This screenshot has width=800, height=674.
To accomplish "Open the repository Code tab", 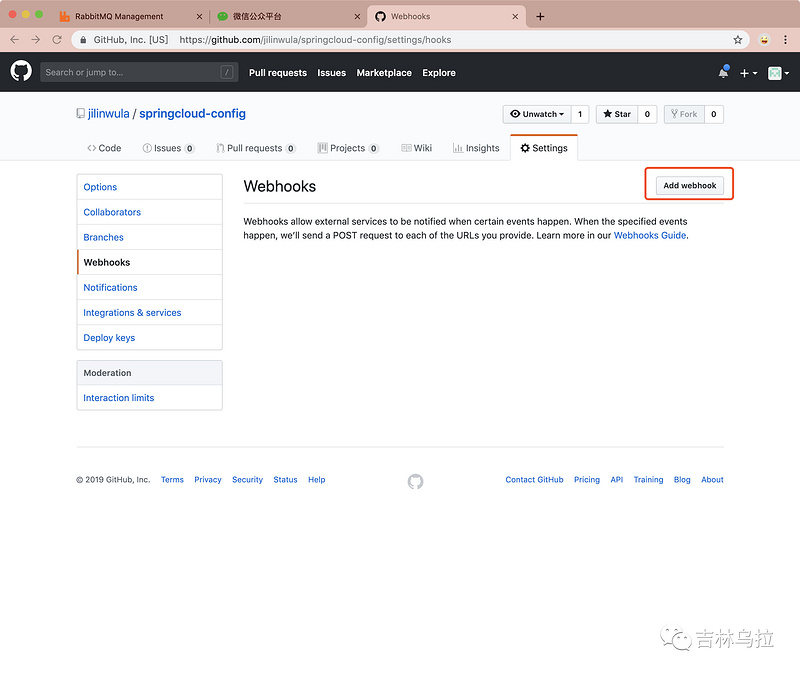I will (x=104, y=148).
